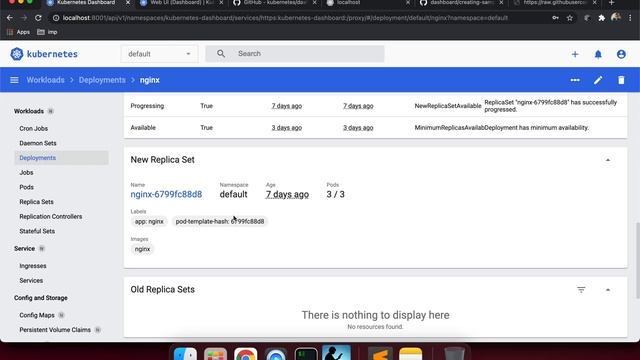This screenshot has height=360, width=640.
Task: Open Config Maps in the sidebar
Action: click(37, 316)
